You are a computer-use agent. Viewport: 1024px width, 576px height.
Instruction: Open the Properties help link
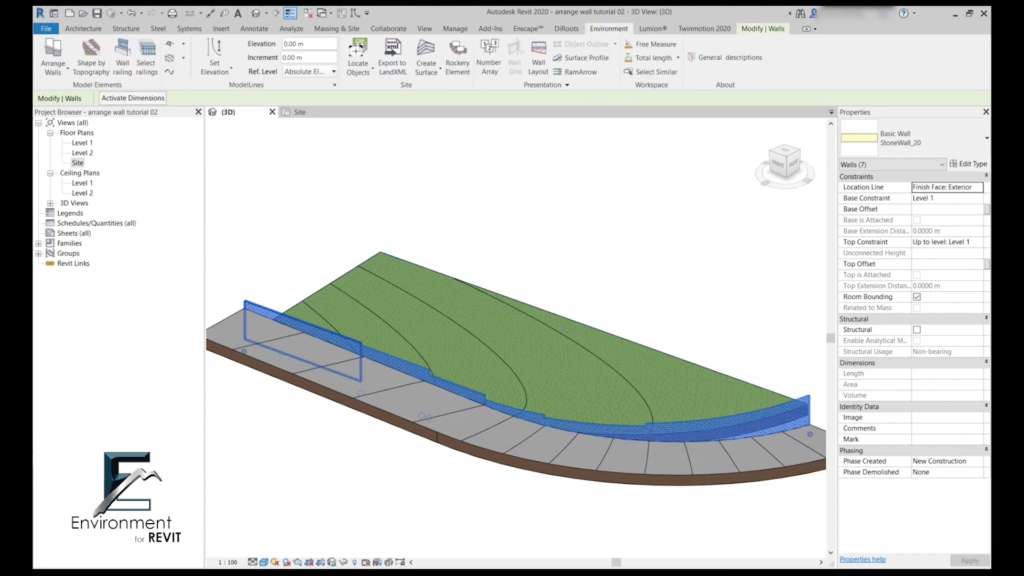point(862,560)
